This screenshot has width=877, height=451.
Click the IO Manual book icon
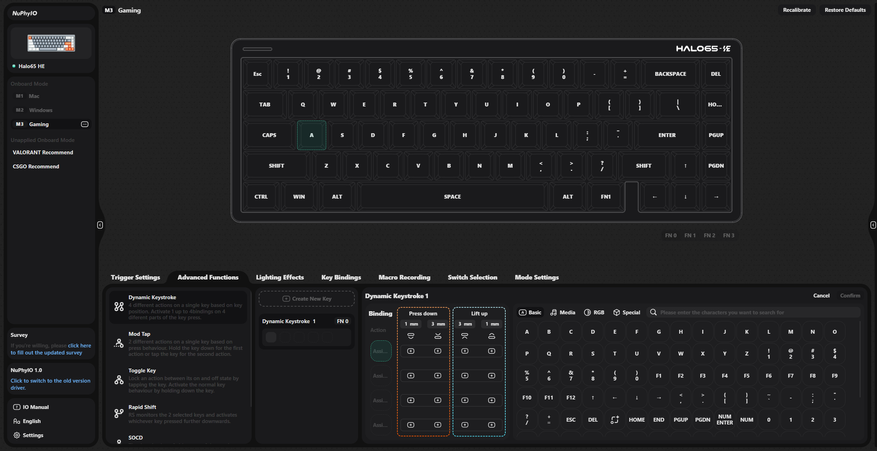[17, 407]
